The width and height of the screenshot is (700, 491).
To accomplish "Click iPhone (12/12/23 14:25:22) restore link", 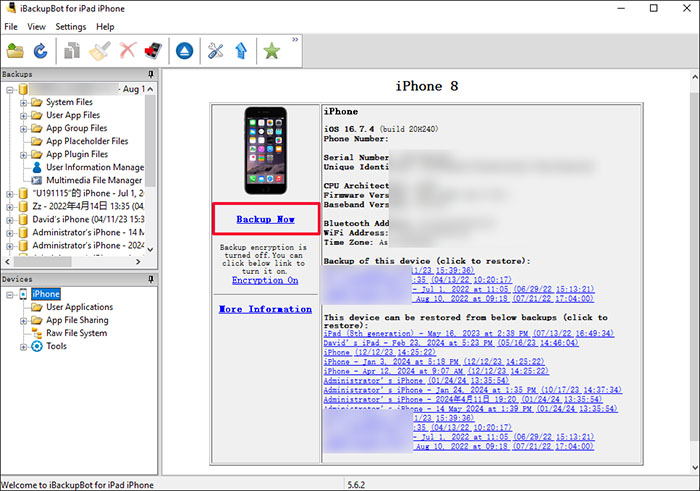I will 379,352.
